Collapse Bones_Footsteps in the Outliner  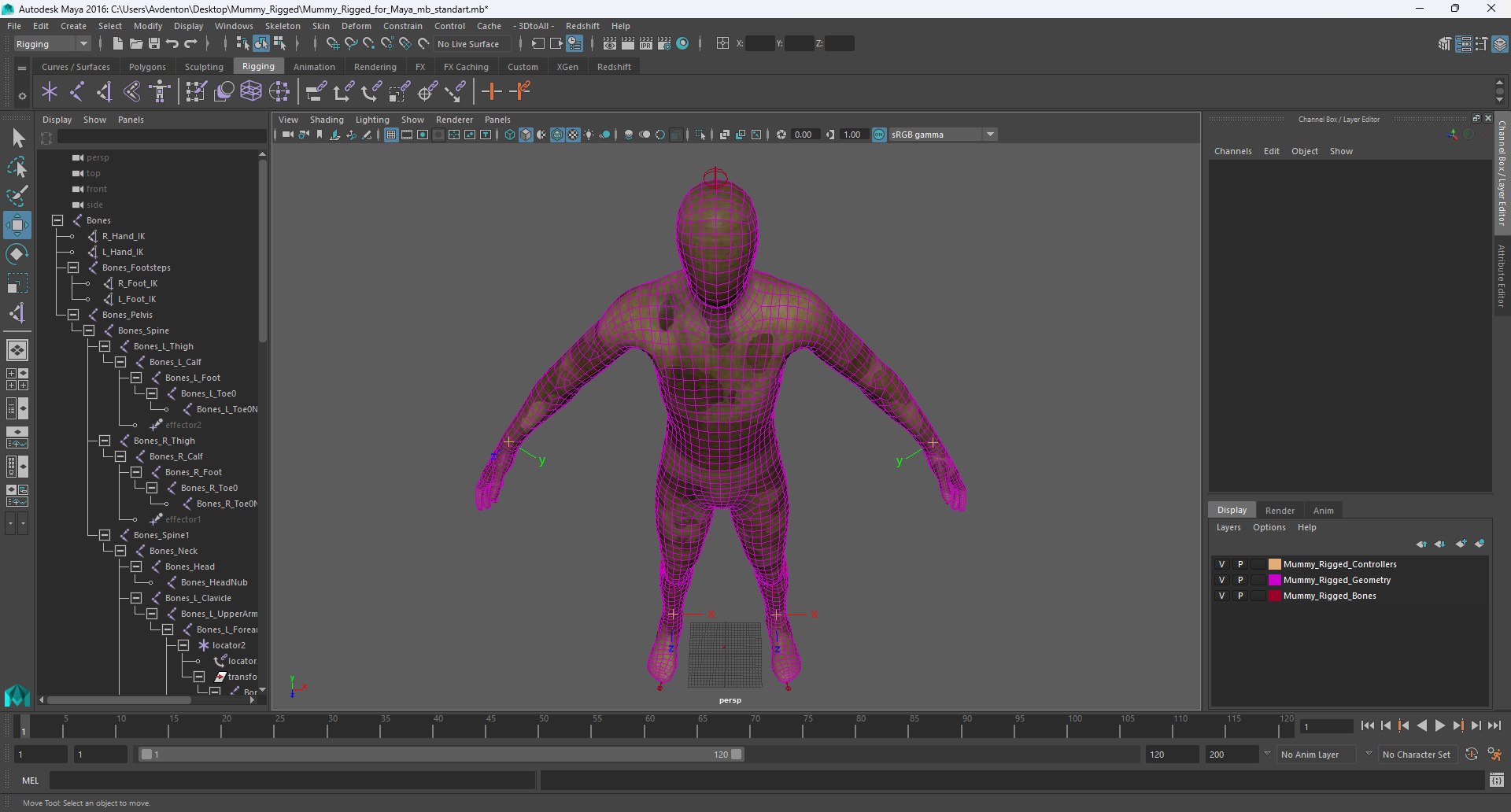[x=73, y=268]
